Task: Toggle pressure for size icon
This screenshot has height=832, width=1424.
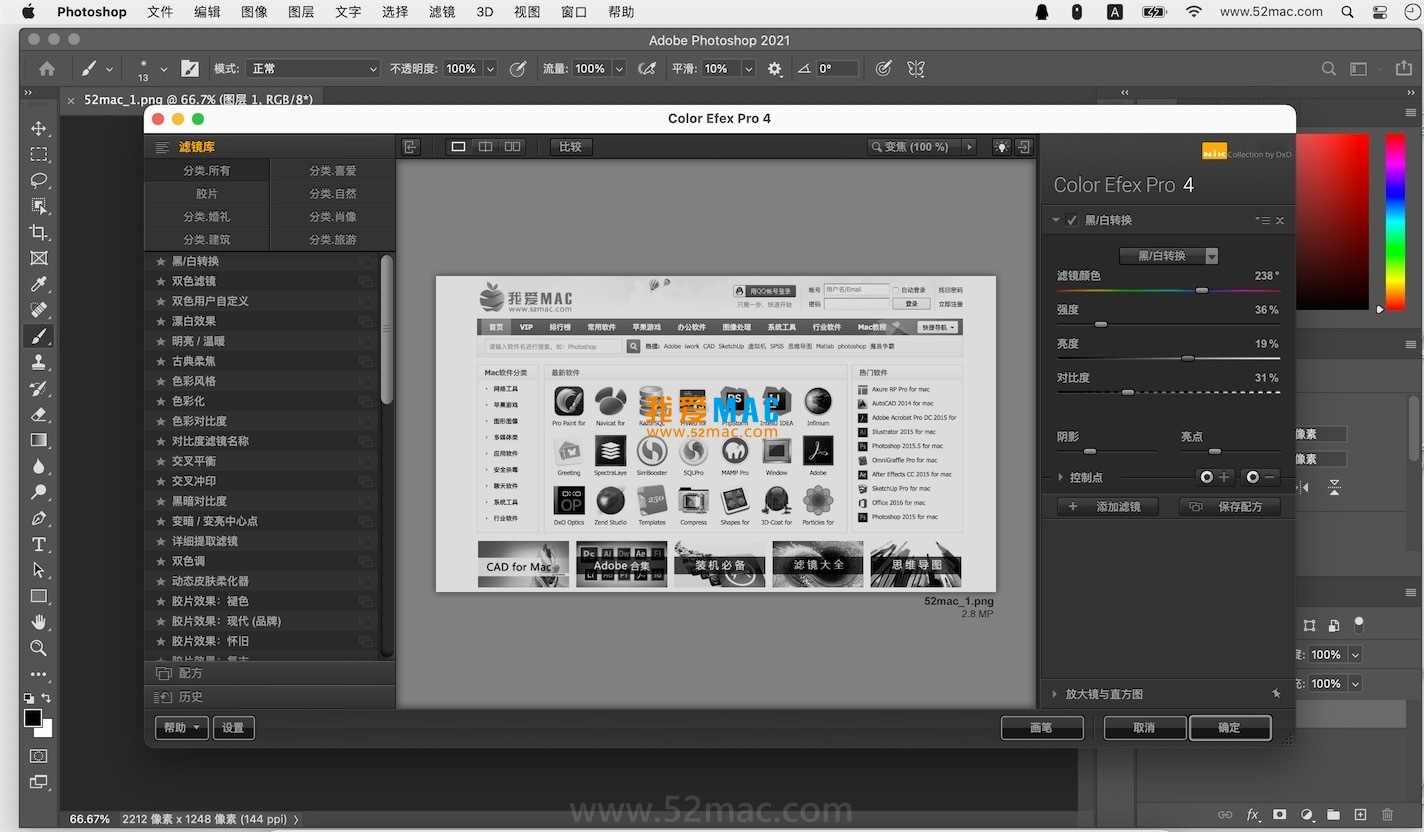Action: click(x=883, y=69)
